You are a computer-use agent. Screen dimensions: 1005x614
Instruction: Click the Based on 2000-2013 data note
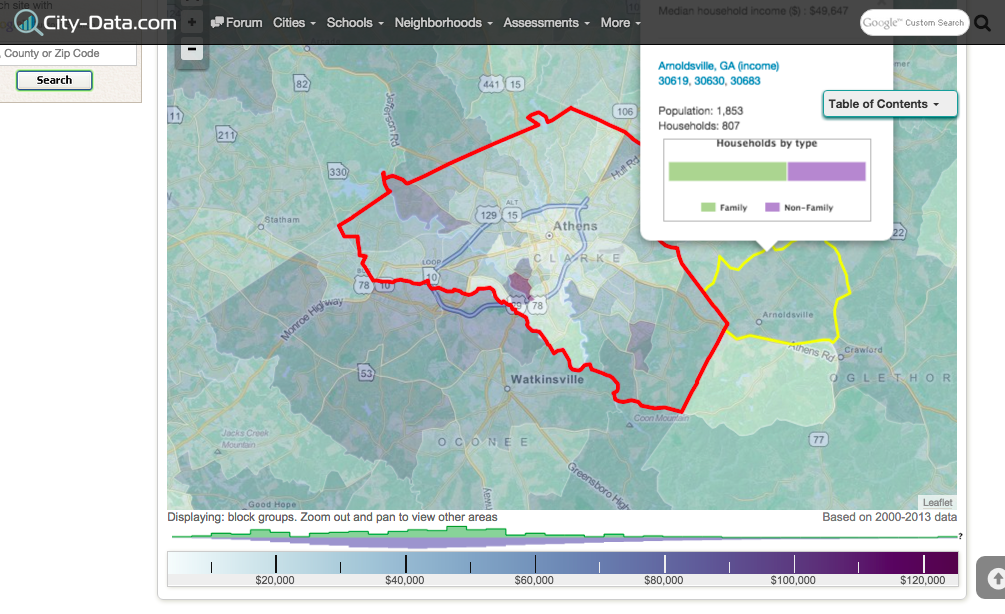pyautogui.click(x=890, y=517)
